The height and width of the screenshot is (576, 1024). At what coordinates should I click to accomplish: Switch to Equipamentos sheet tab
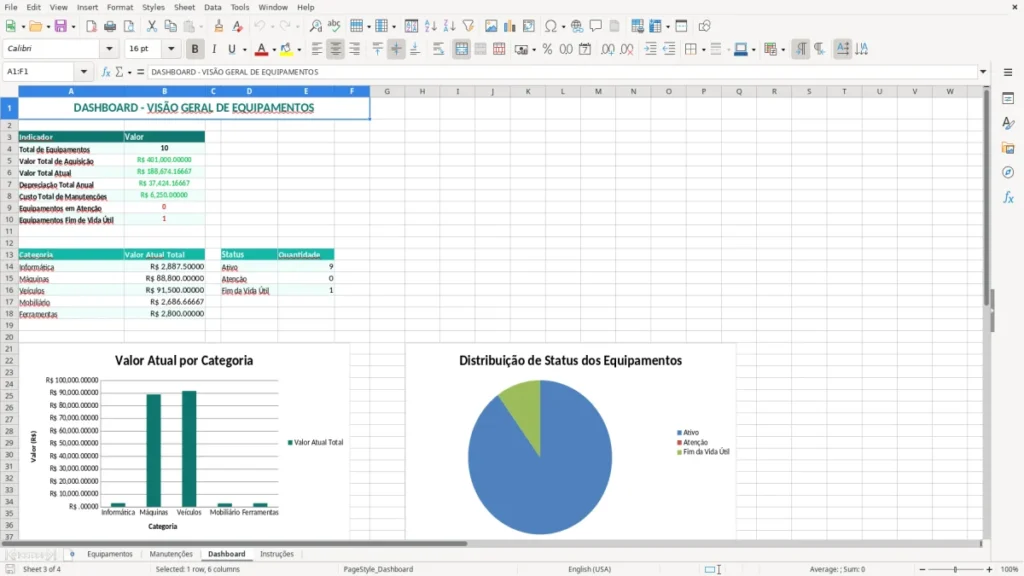click(x=110, y=554)
